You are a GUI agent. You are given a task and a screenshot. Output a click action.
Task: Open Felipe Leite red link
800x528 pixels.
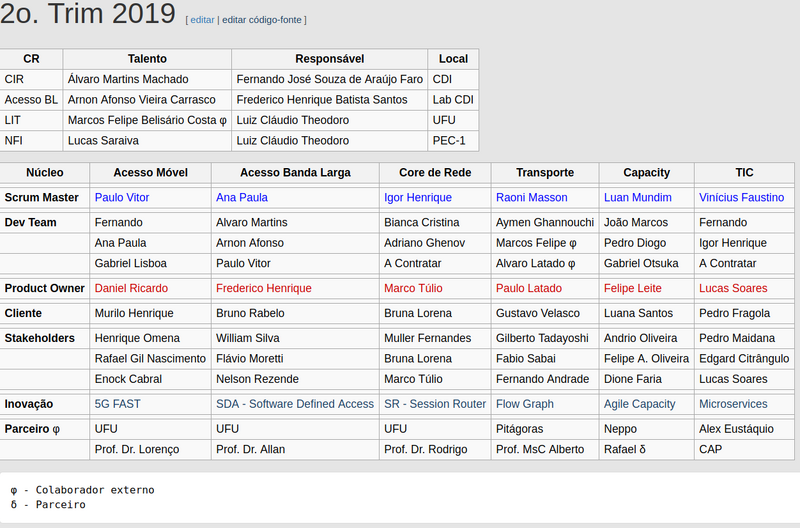coord(633,288)
